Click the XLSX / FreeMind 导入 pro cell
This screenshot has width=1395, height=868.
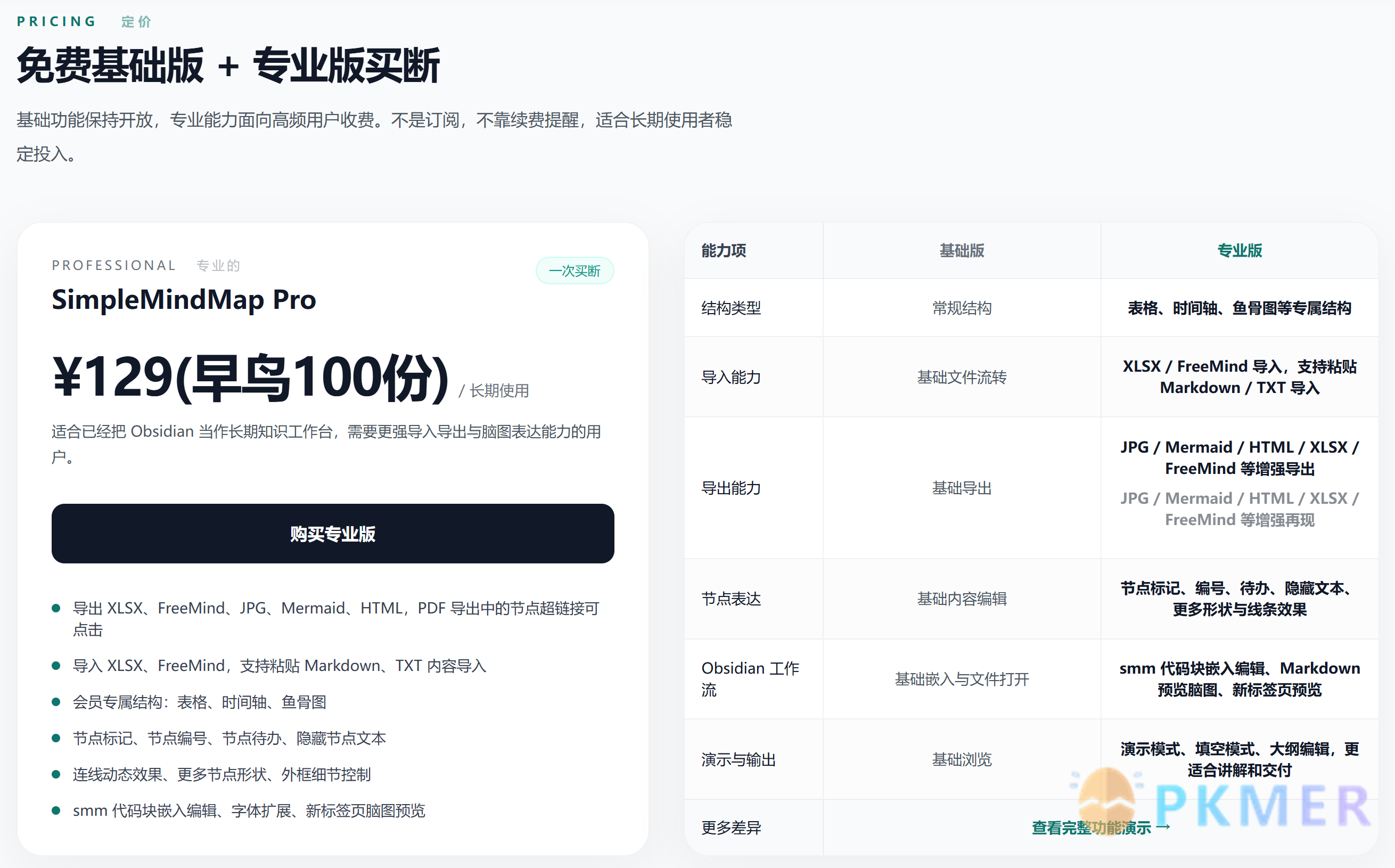1240,376
